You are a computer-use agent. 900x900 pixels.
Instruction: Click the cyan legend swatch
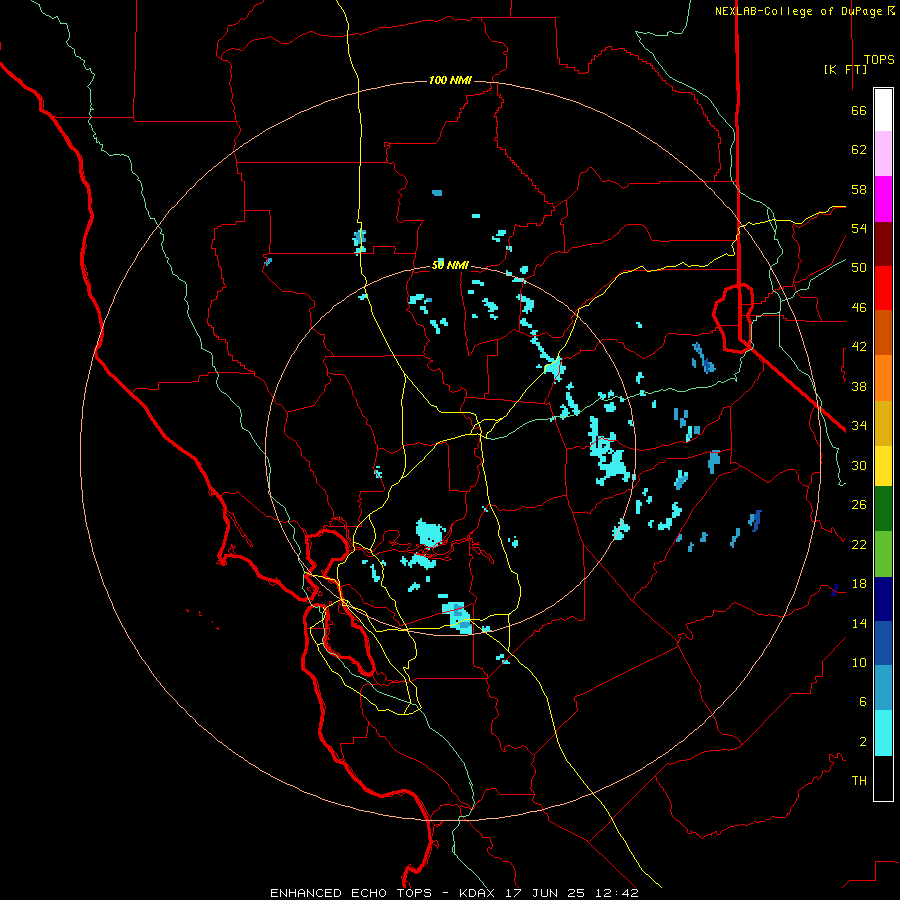pyautogui.click(x=883, y=733)
